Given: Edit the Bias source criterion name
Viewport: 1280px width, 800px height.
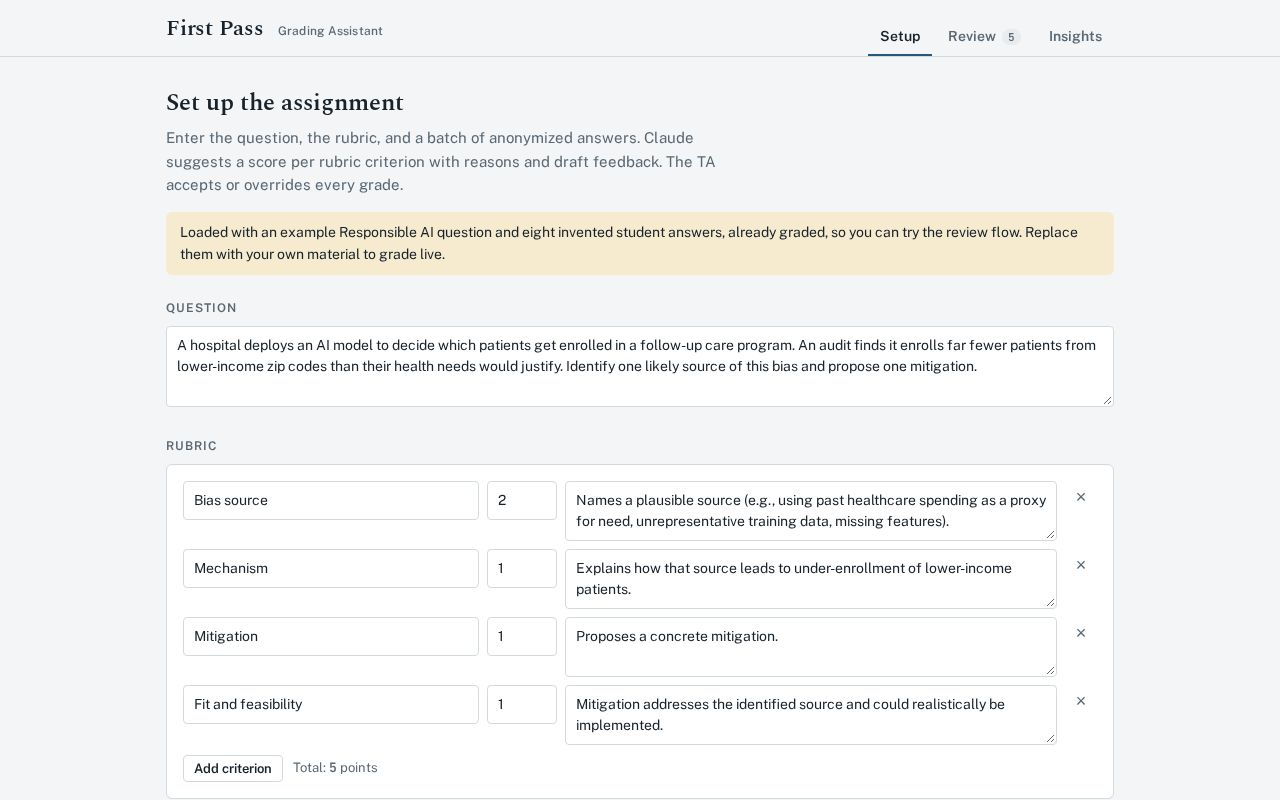Looking at the screenshot, I should [x=331, y=500].
